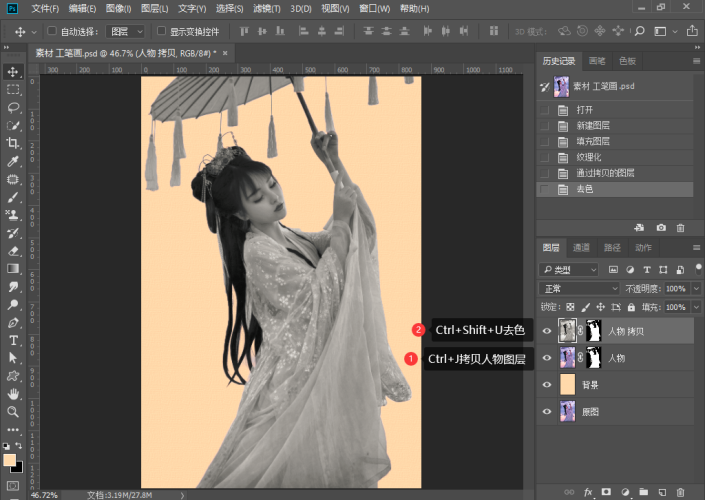Screen dimensions: 705x500
Task: Create new fill or adjustment layer
Action: pos(625,492)
